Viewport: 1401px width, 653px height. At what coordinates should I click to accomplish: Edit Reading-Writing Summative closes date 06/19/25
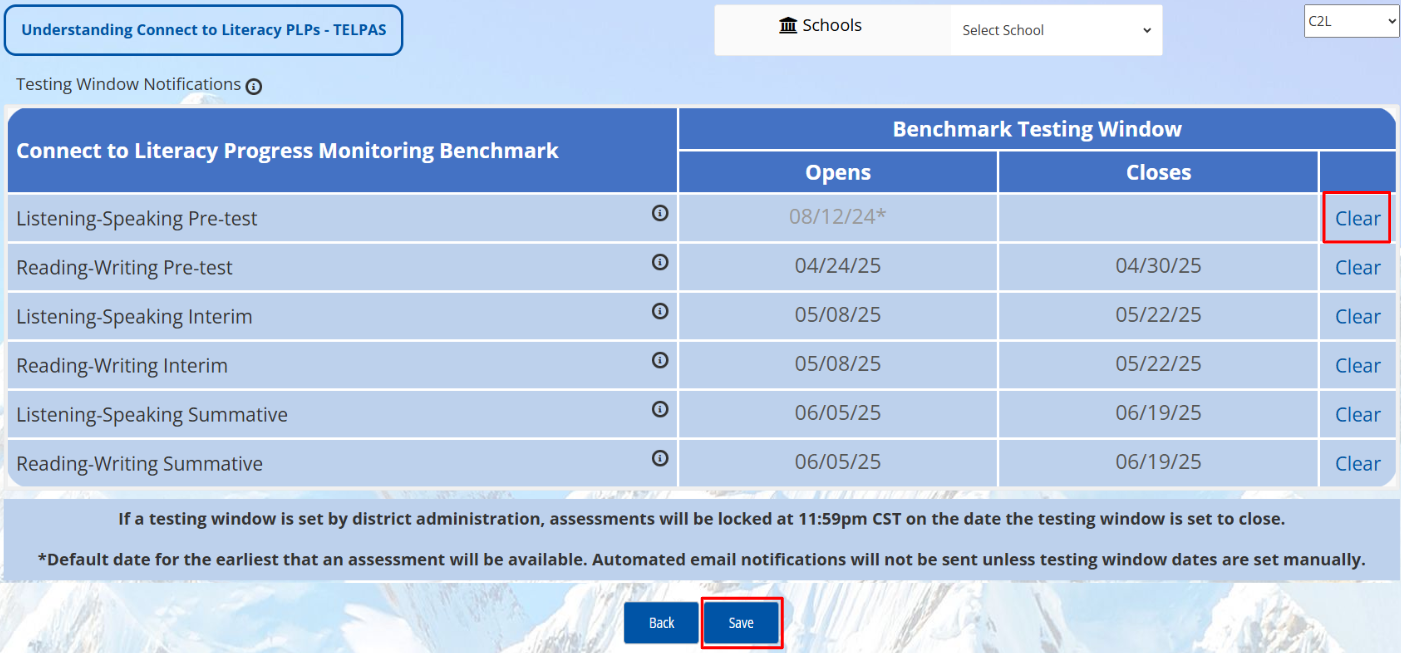[1158, 463]
